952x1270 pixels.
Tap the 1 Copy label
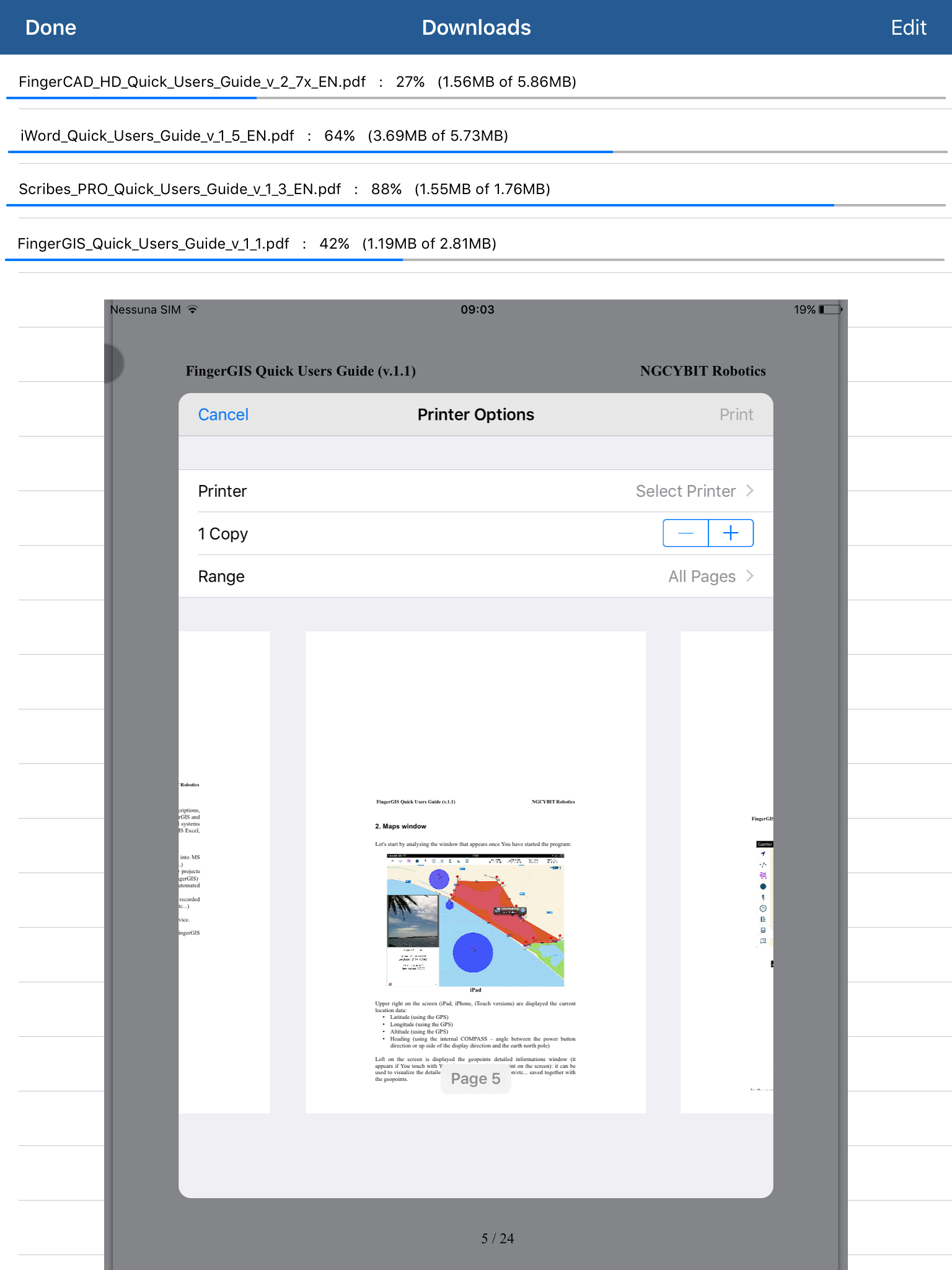(x=223, y=534)
